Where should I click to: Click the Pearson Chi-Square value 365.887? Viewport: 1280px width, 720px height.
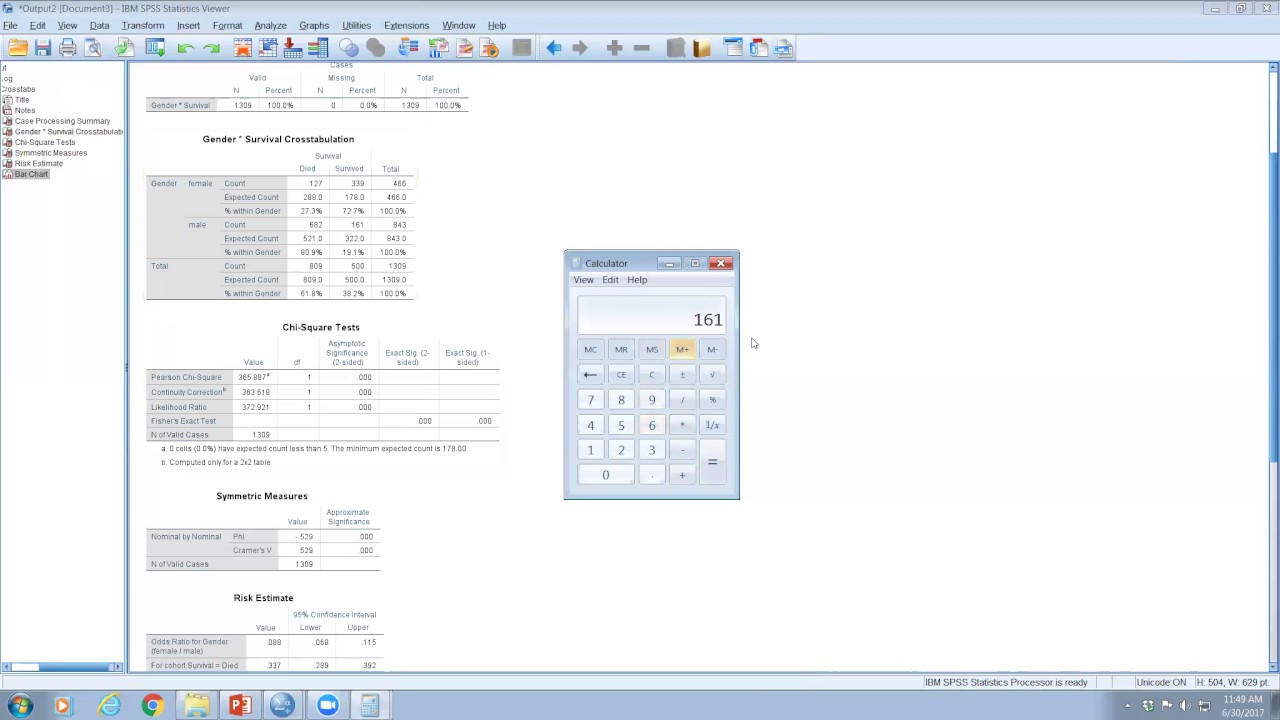253,377
